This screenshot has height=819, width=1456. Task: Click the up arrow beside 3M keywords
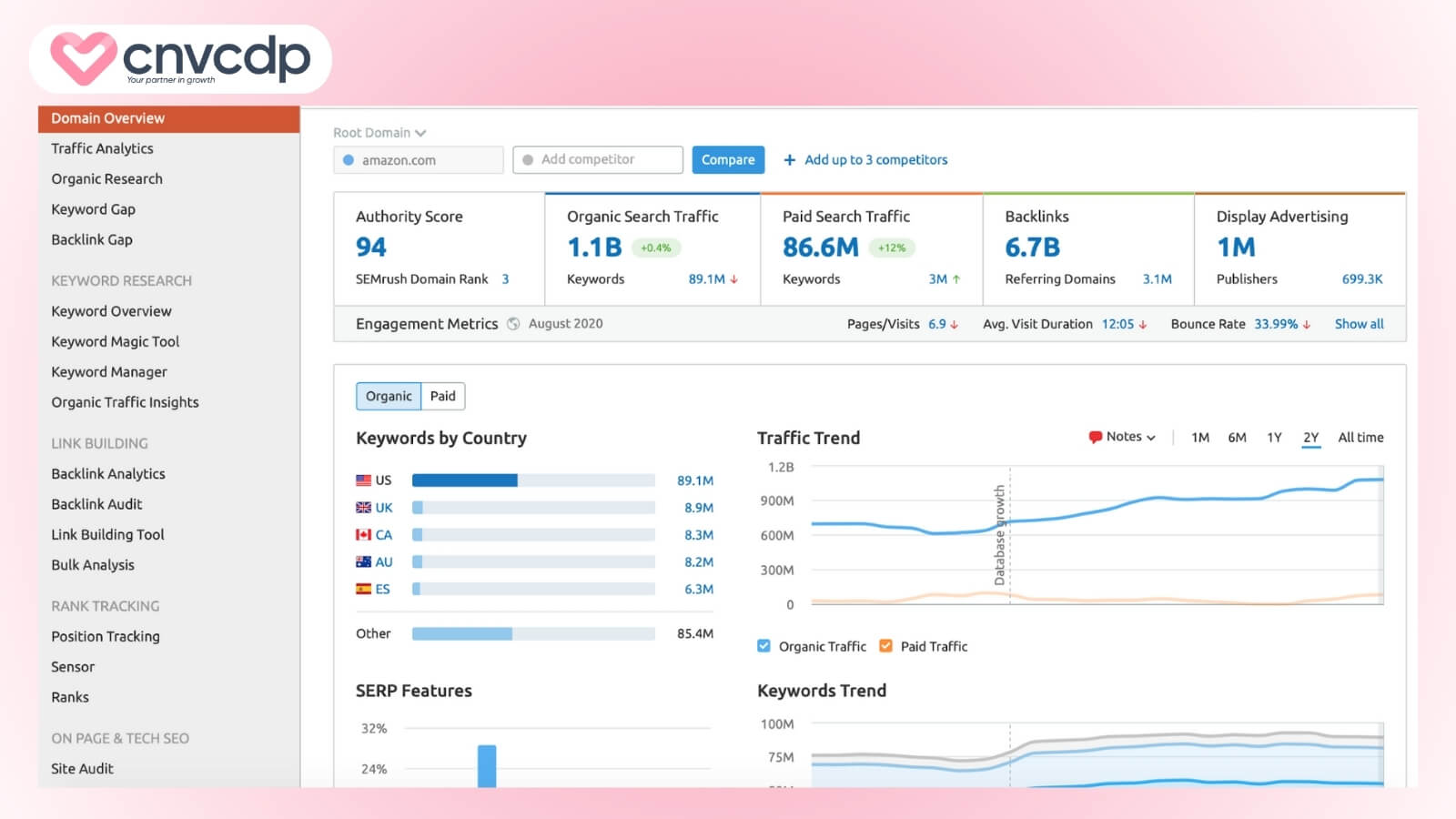(x=955, y=279)
